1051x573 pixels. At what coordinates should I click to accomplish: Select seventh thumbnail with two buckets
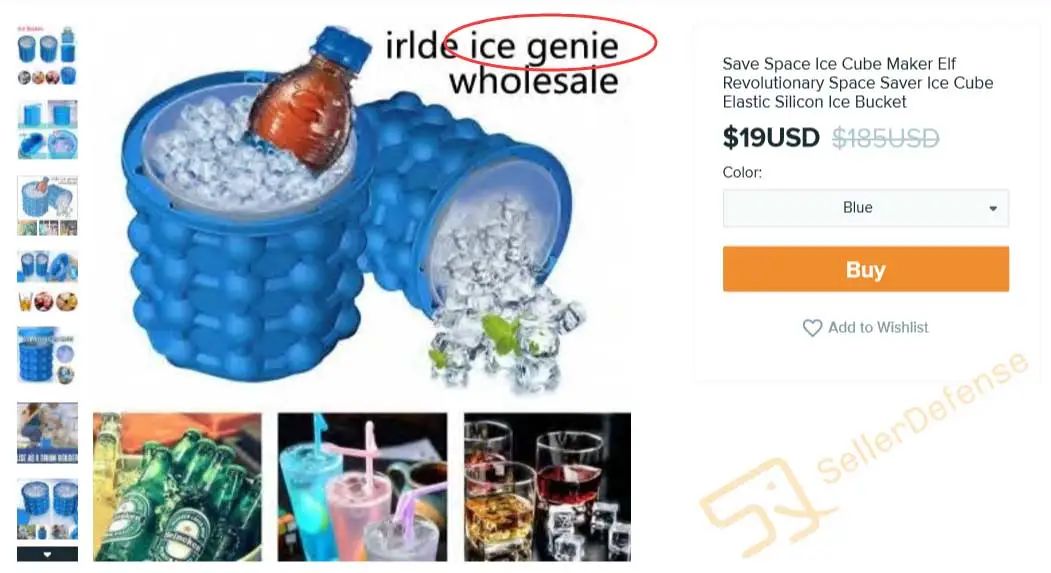tap(47, 509)
